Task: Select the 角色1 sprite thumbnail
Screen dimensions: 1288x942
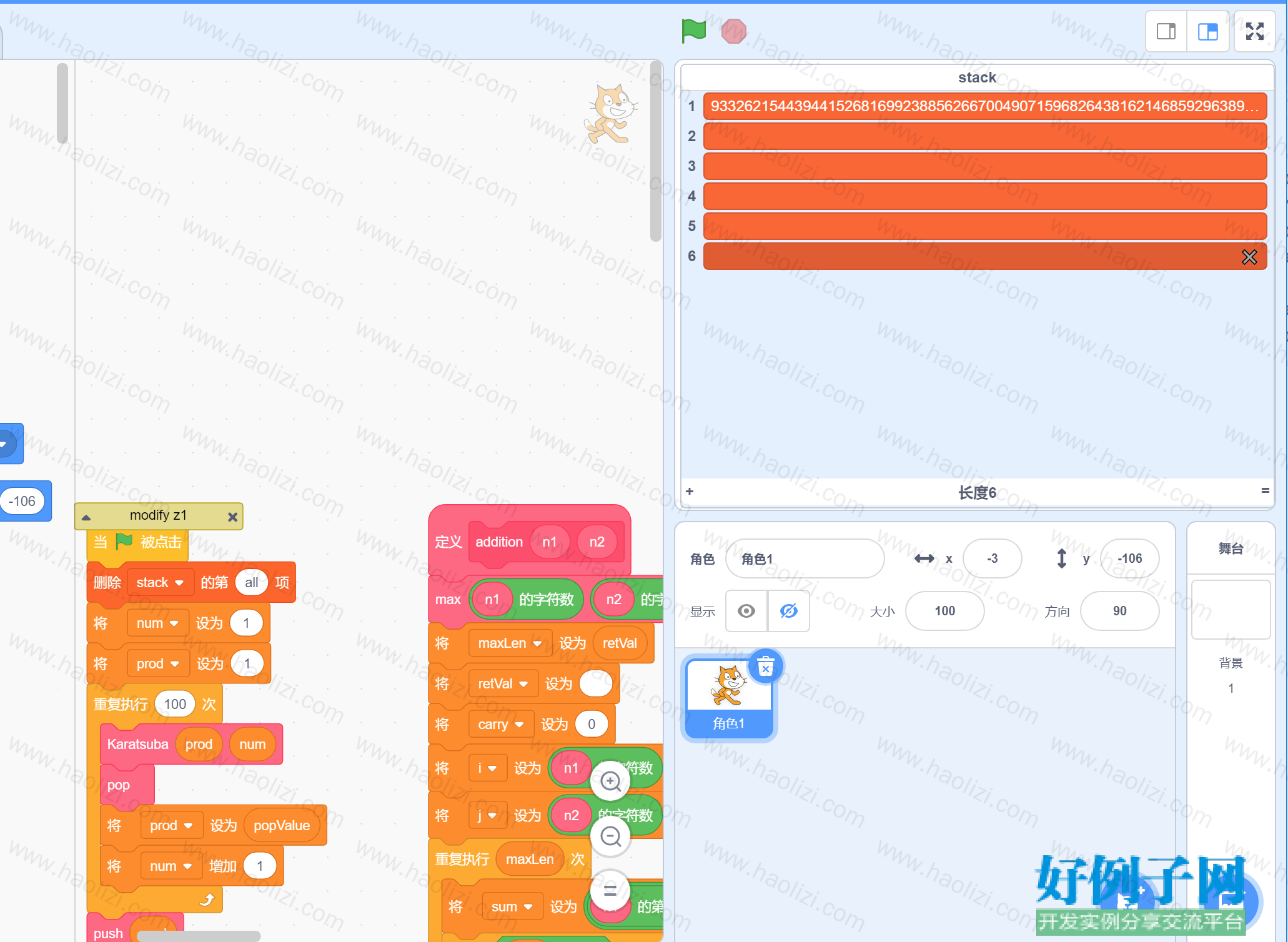Action: 728,698
